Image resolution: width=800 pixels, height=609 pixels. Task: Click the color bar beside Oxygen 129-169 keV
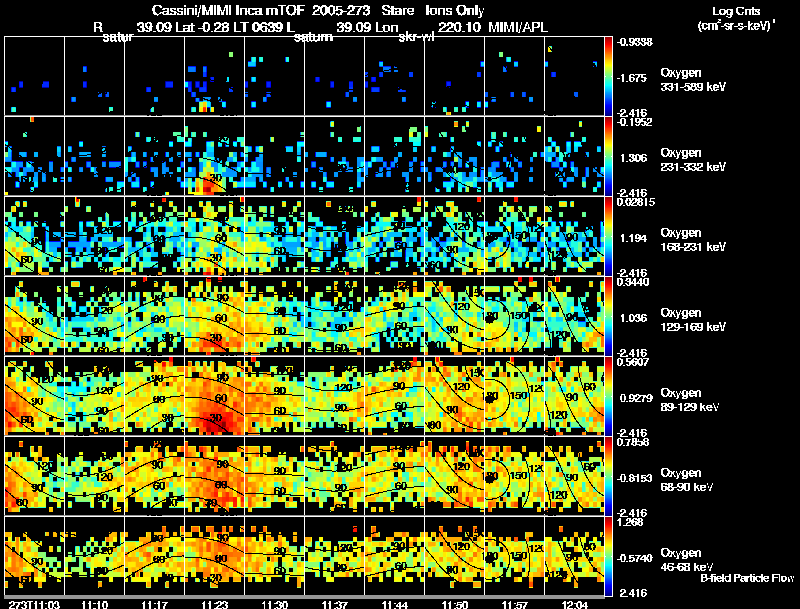pyautogui.click(x=608, y=316)
